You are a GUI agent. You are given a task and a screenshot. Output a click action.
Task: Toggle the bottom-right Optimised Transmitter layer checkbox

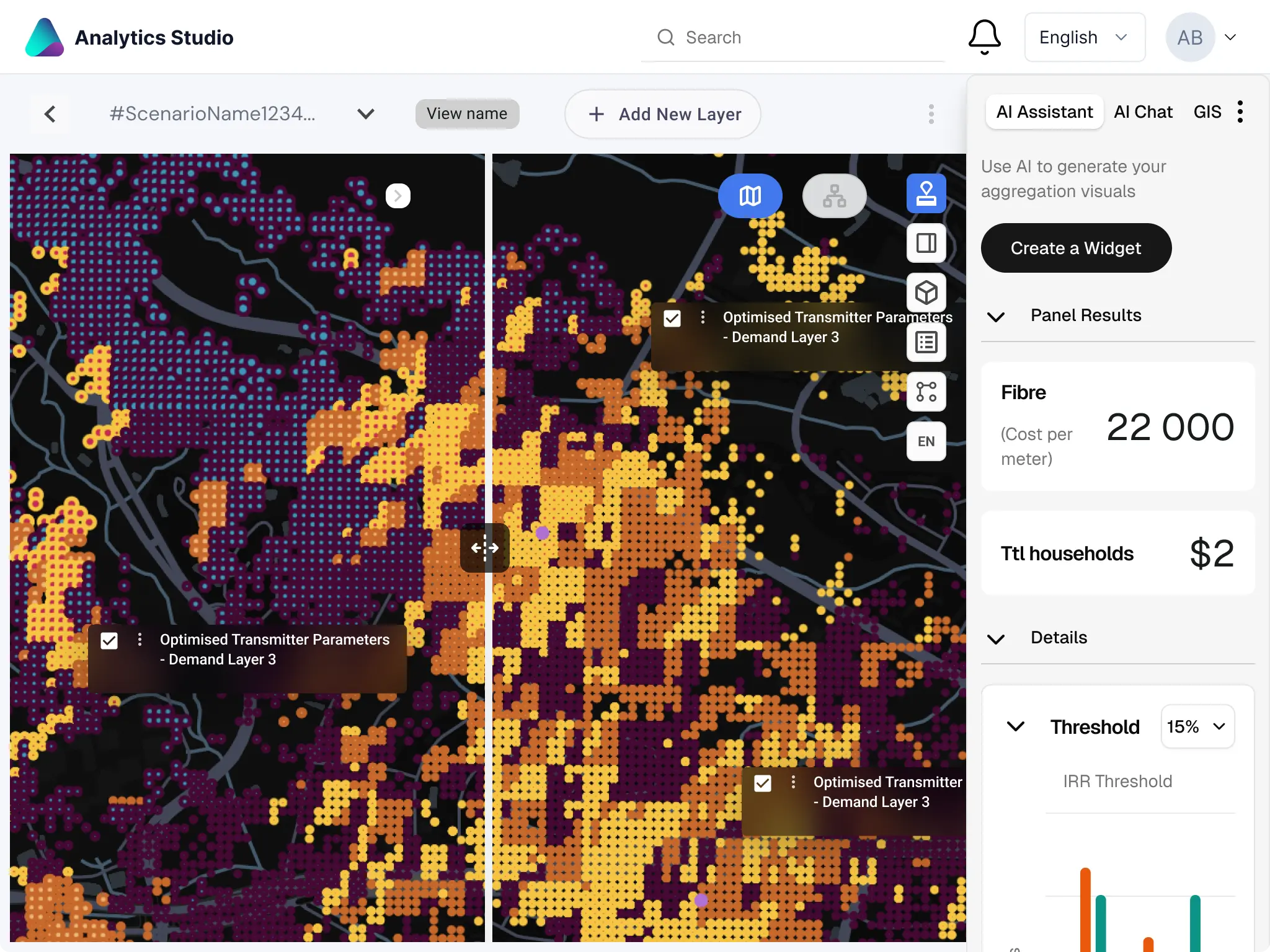(763, 783)
